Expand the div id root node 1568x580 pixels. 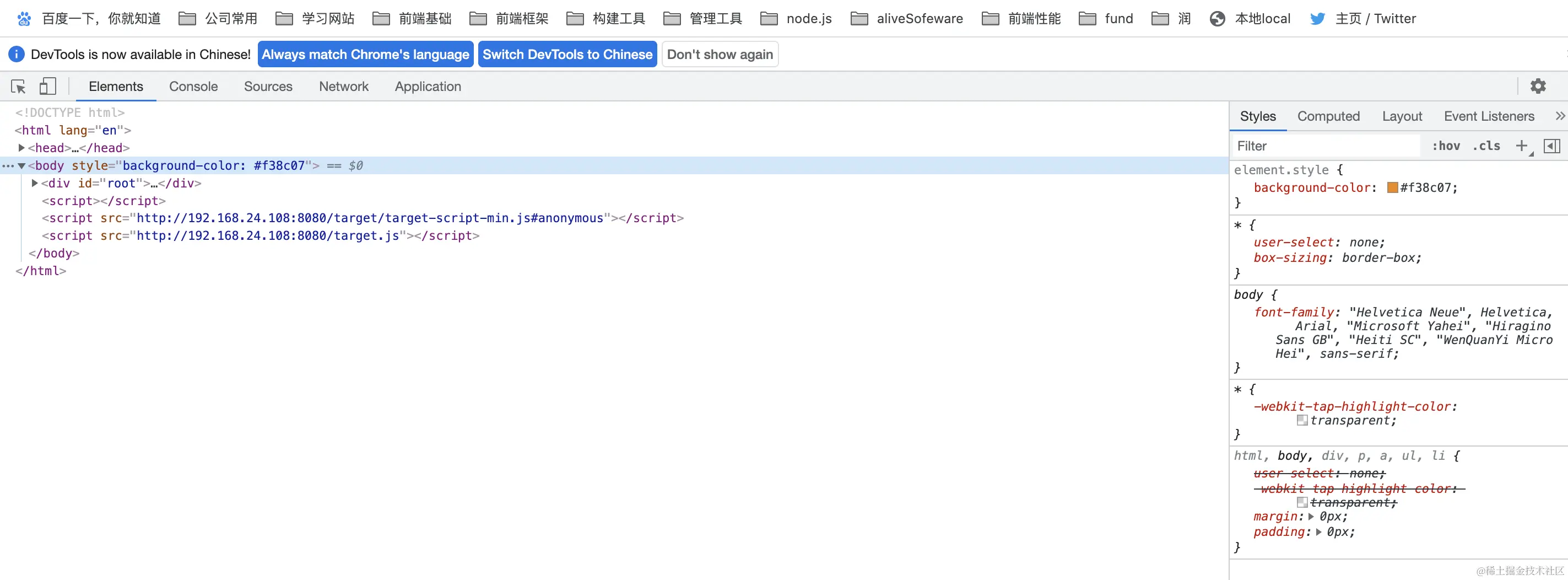click(x=35, y=183)
